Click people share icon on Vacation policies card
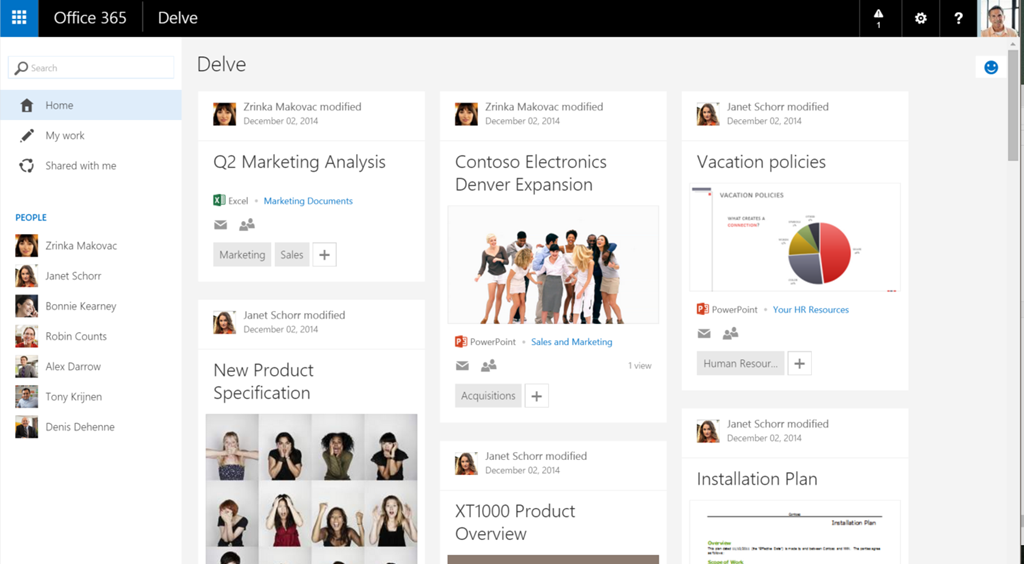The width and height of the screenshot is (1024, 564). (730, 334)
